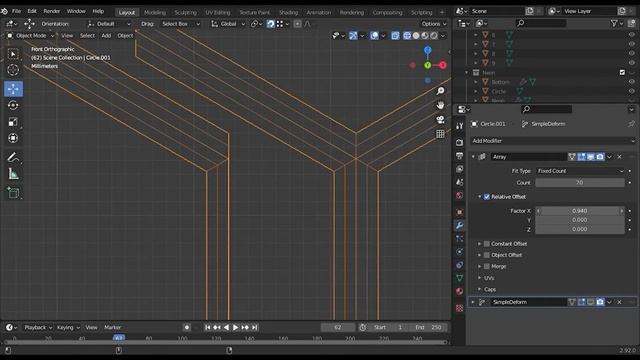Open the Drag Select Box dropdown
Image resolution: width=640 pixels, height=360 pixels.
180,24
